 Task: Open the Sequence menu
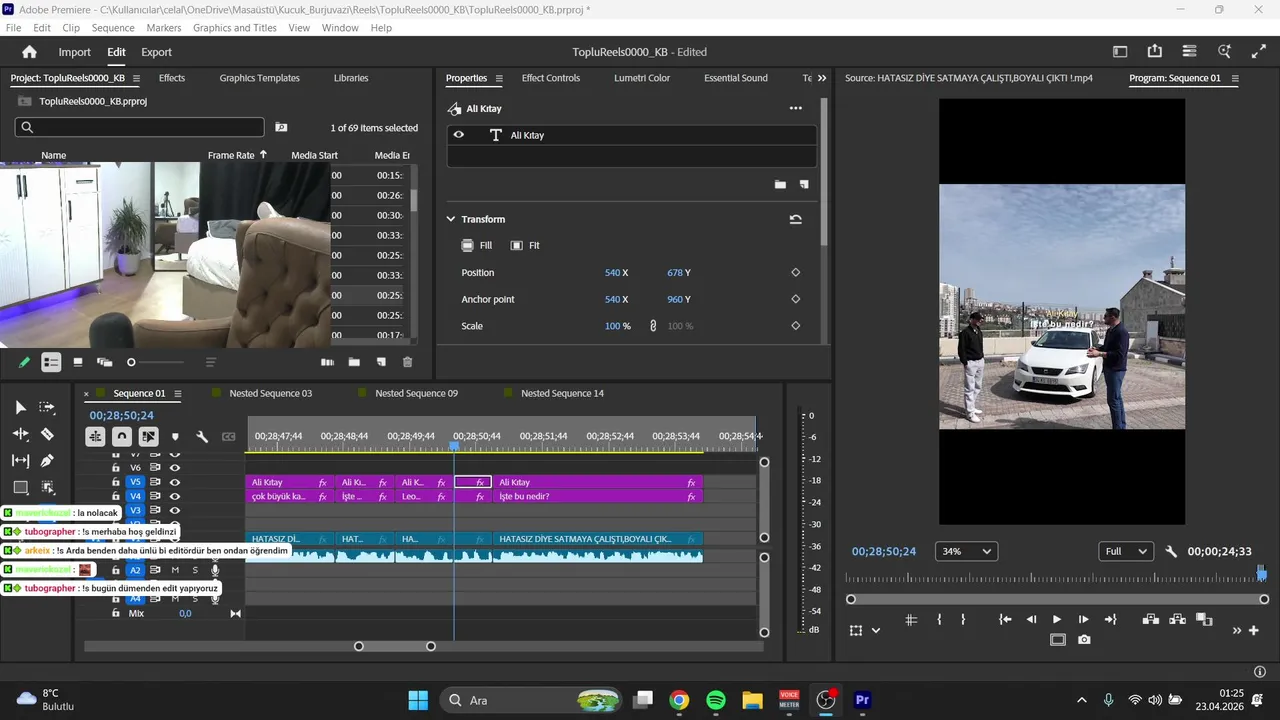112,28
